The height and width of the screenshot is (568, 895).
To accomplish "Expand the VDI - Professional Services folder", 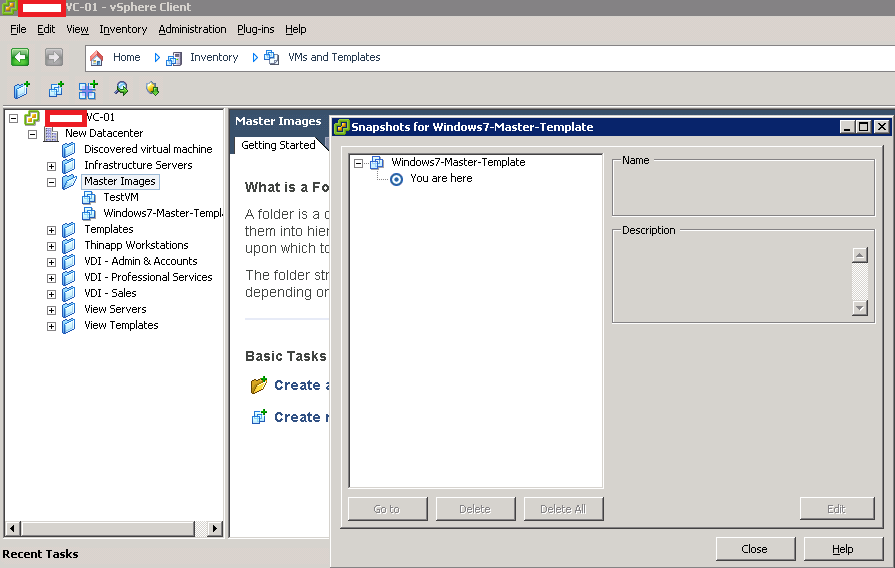I will (x=51, y=278).
